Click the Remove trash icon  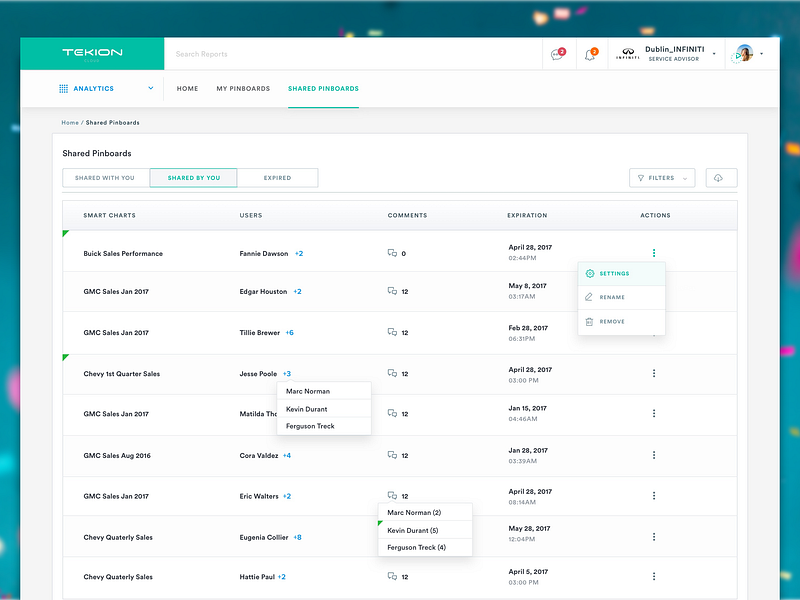point(589,322)
